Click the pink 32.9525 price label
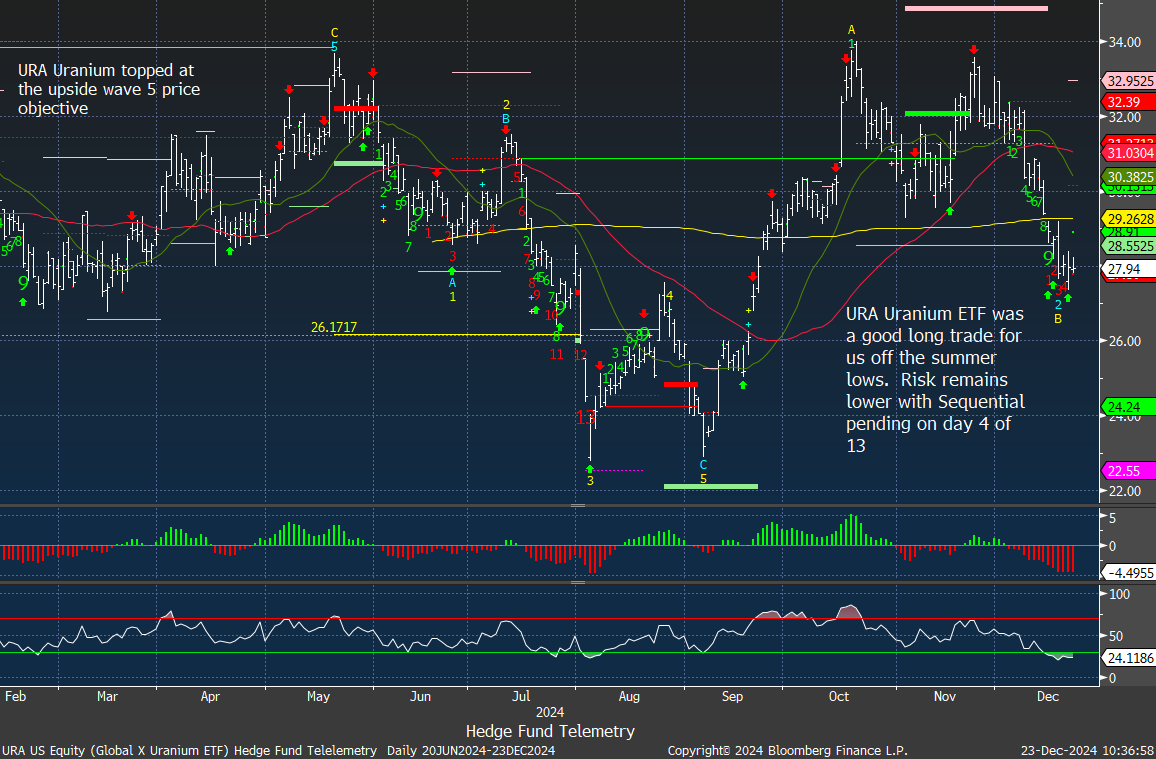This screenshot has height=759, width=1156. [1128, 81]
